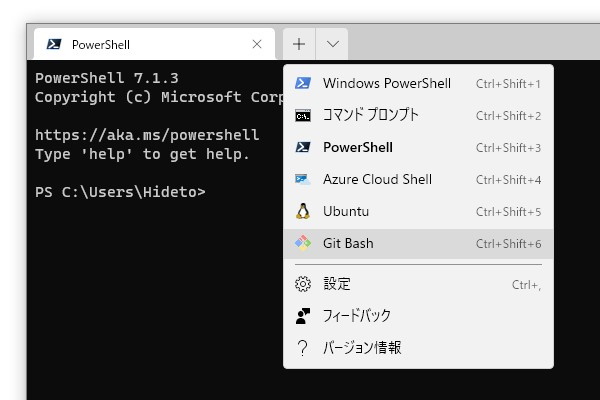600x400 pixels.
Task: Open バージョン情報 menu entry
Action: coord(418,348)
